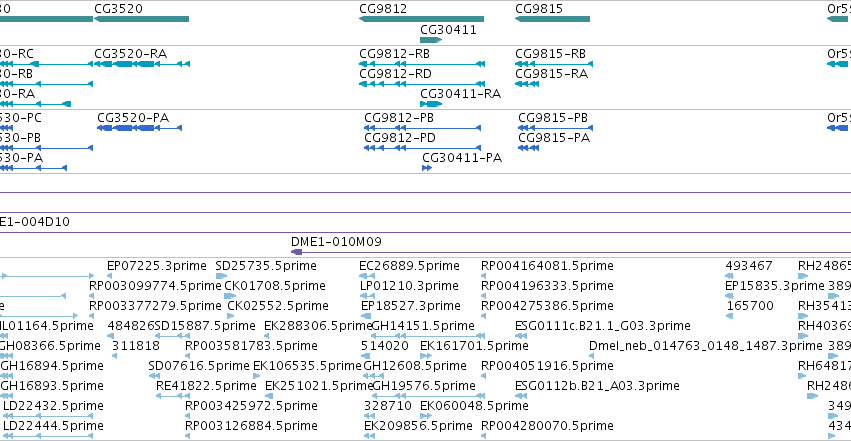The image size is (851, 441).
Task: Select the ESG0111c.B21.1_G03.3prime feature
Action: (602, 325)
